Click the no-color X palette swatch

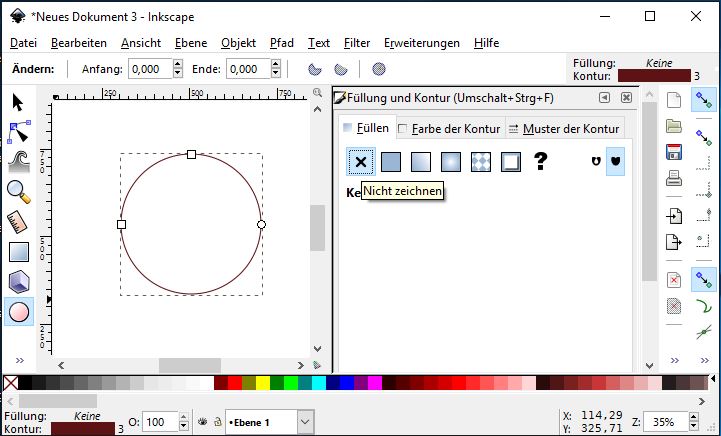tap(11, 383)
